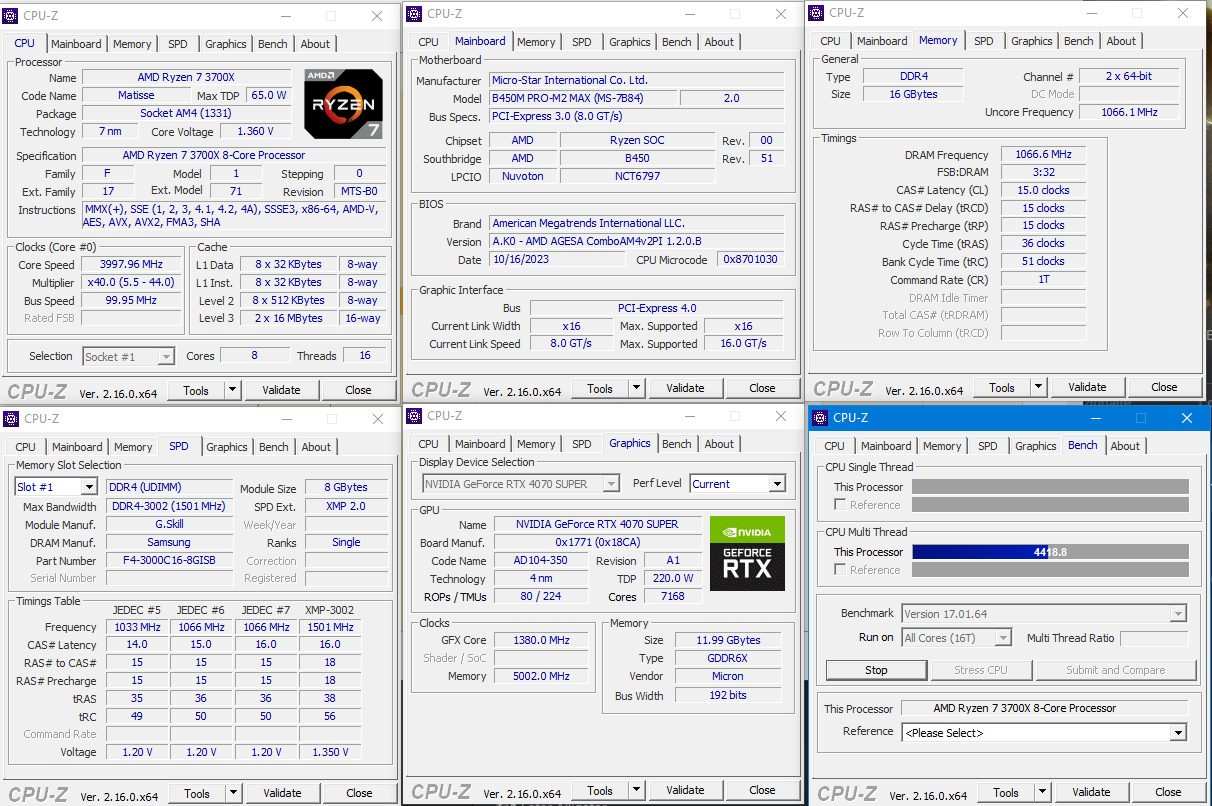Click the multi thread Reference bar
The height and width of the screenshot is (806, 1212).
(1050, 570)
